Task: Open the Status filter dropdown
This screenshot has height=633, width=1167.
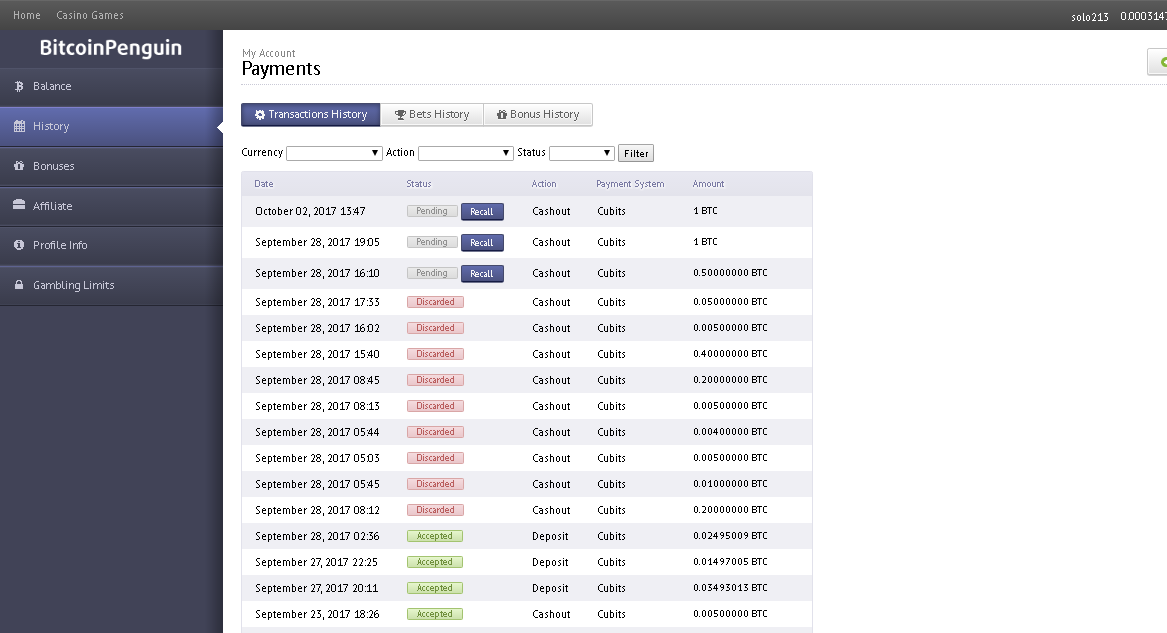Action: tap(581, 152)
